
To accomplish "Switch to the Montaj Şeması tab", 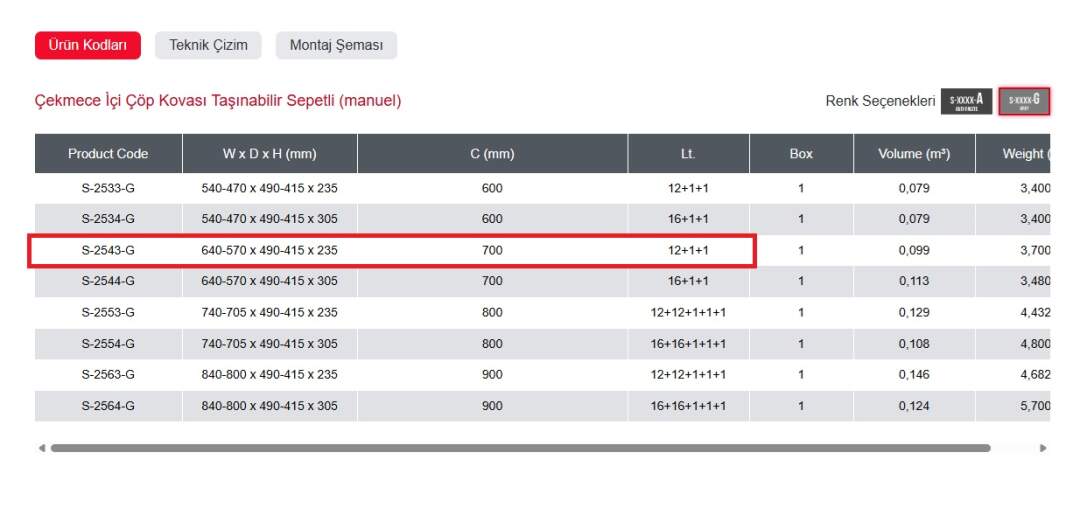I will point(336,45).
